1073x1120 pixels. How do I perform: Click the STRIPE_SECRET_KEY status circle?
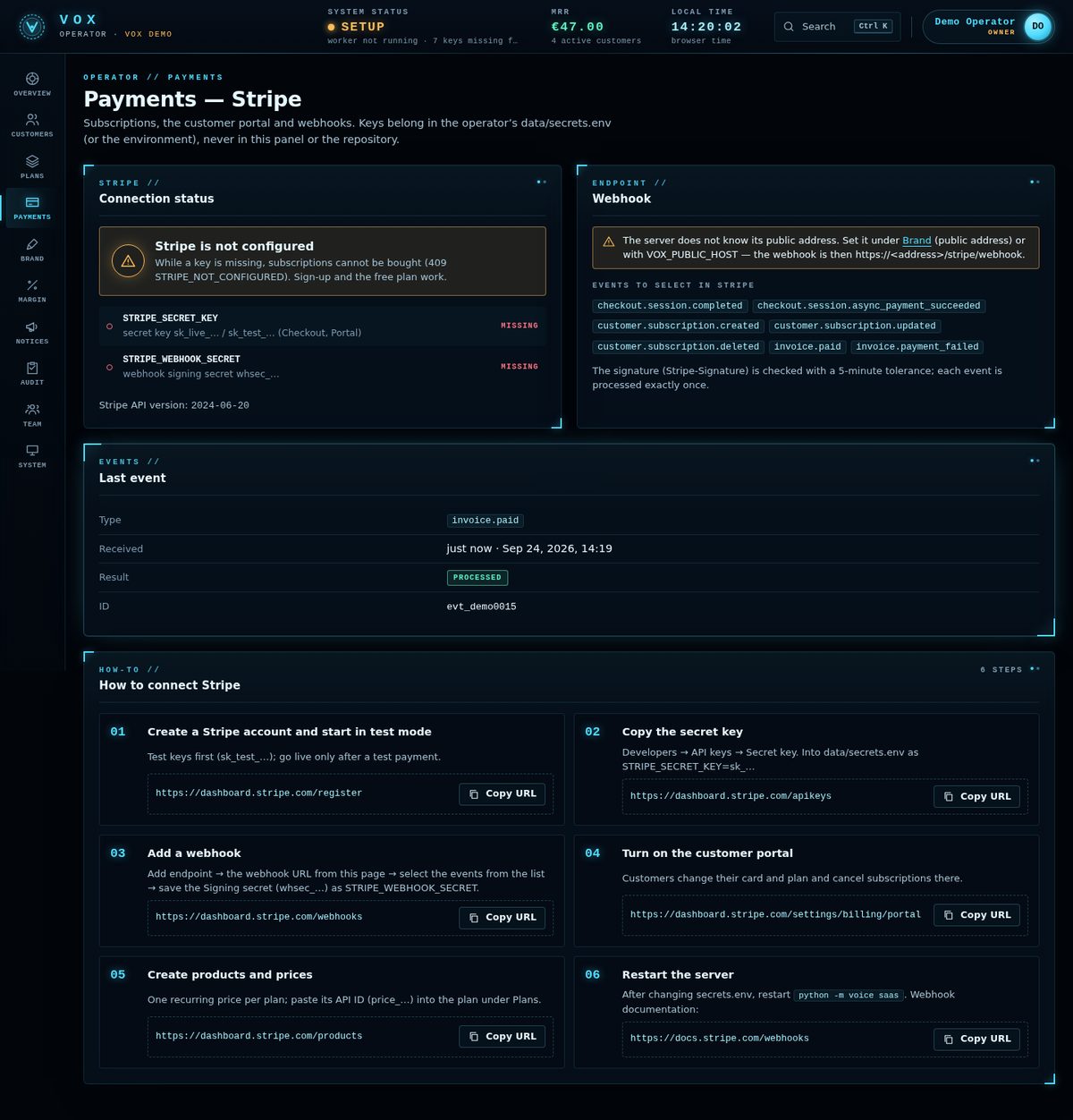click(x=110, y=327)
